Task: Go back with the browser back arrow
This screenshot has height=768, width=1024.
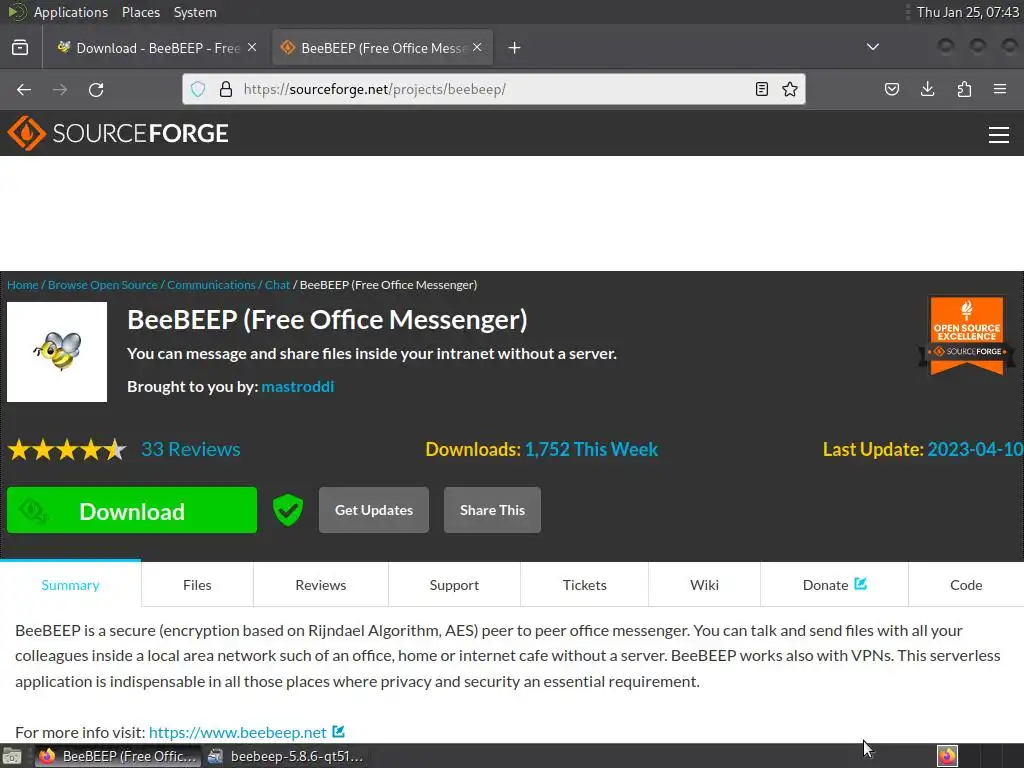Action: tap(24, 89)
